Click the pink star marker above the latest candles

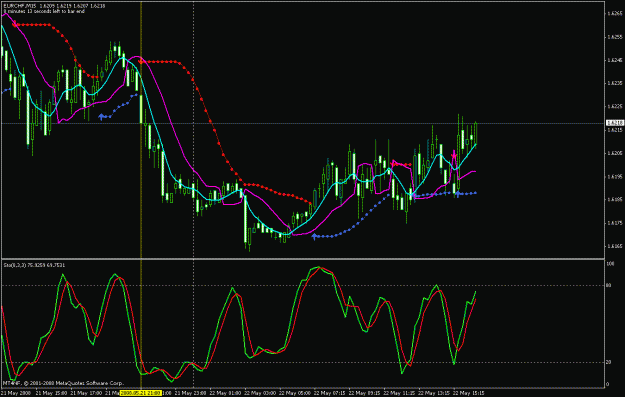pos(454,155)
